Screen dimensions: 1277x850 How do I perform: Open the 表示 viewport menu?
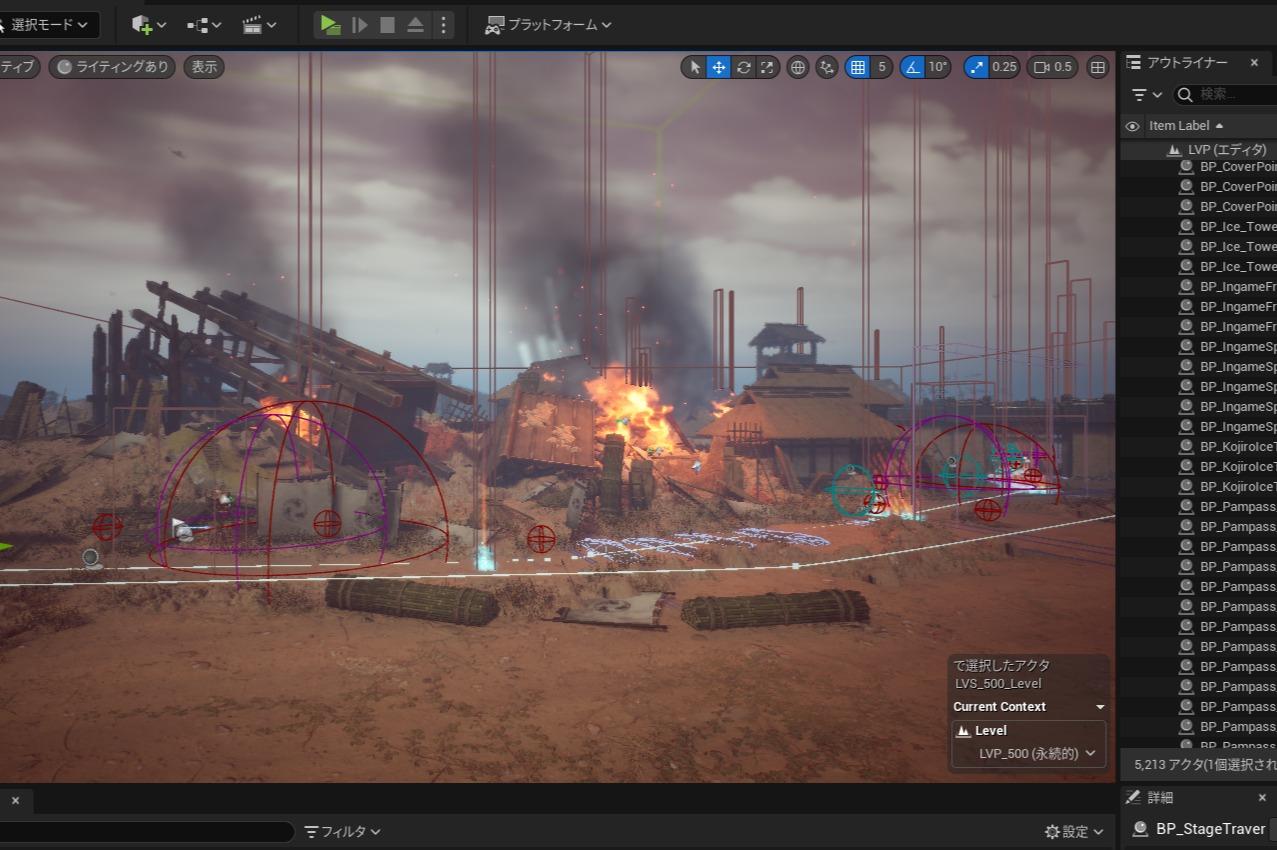click(x=204, y=67)
